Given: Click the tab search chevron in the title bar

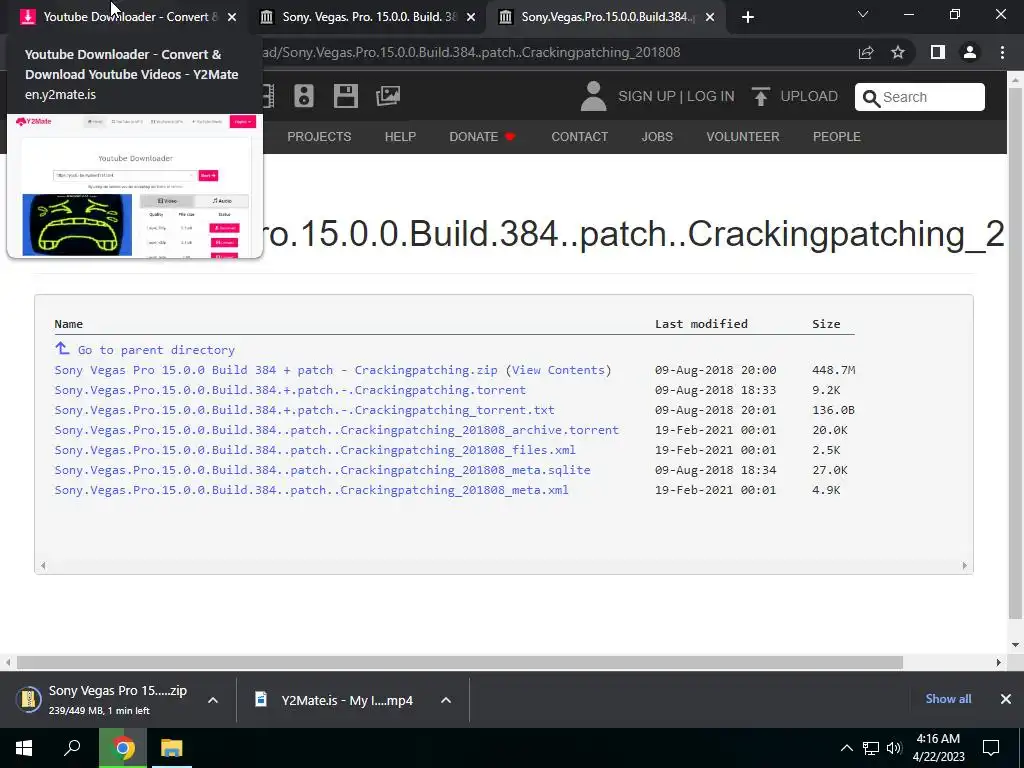Looking at the screenshot, I should click(863, 14).
